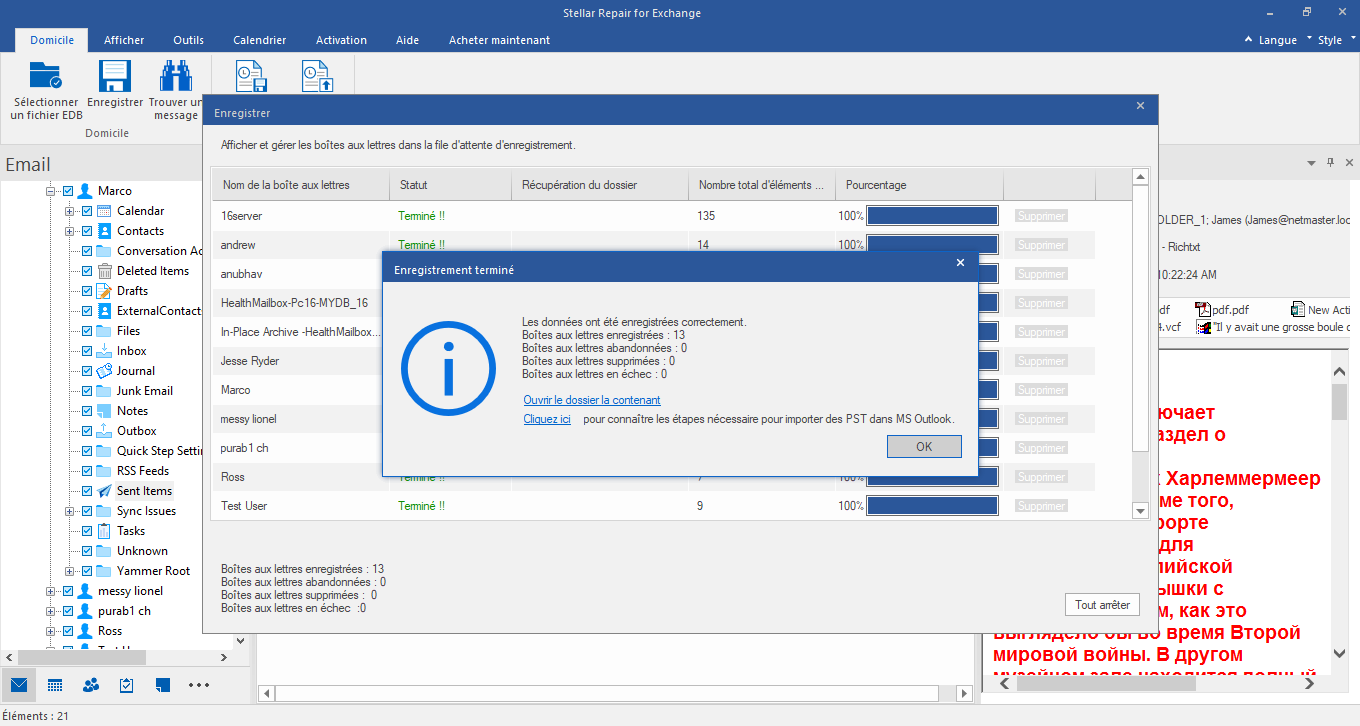Collapse the Marco mailbox node
The width and height of the screenshot is (1360, 726).
50,191
